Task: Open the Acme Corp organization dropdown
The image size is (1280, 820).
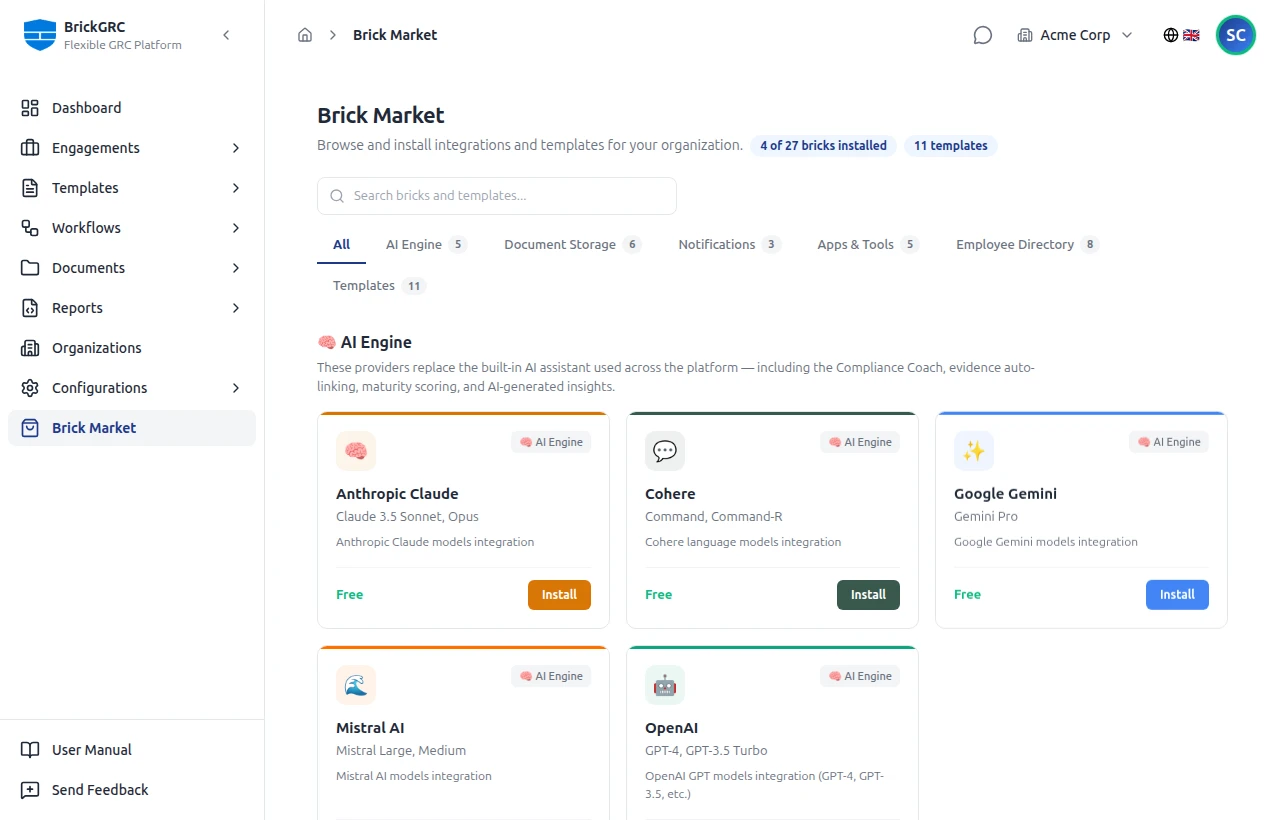Action: click(1075, 34)
